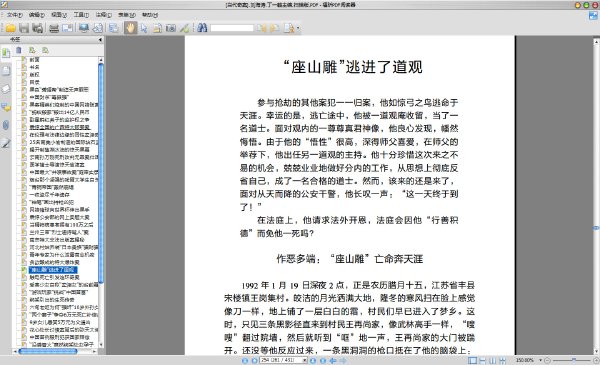Open the Layers side panel icon

pyautogui.click(x=6, y=89)
